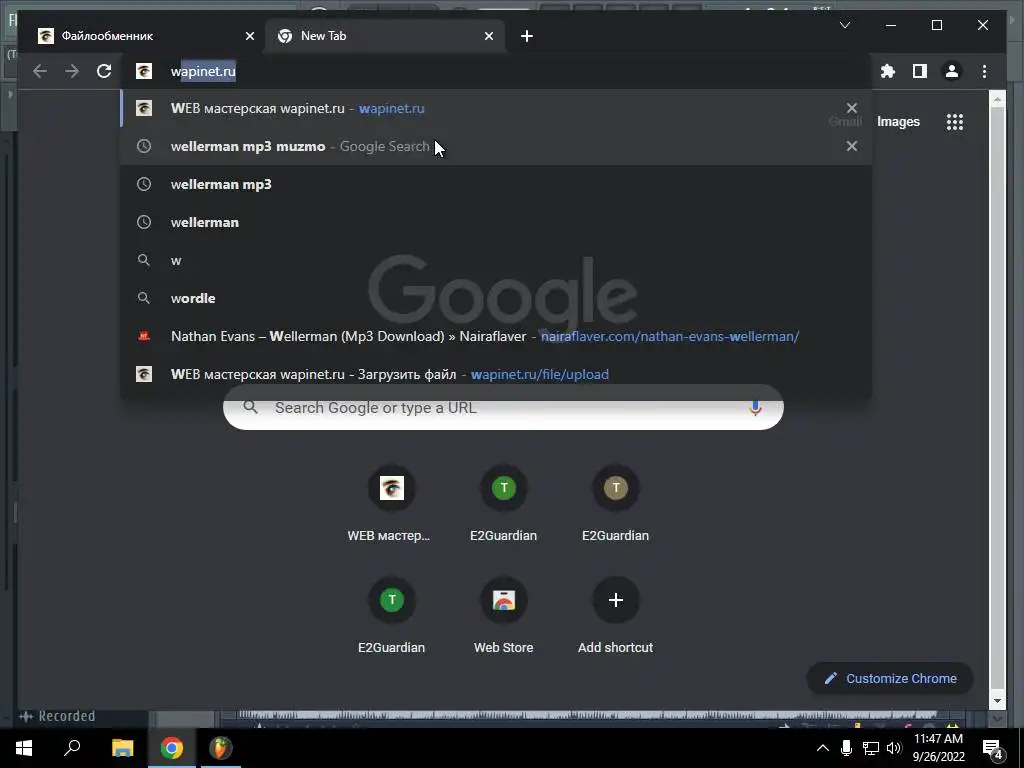Open the Nathan Evans Wellerman Nairaflaver suggestion
This screenshot has width=1024, height=768.
(496, 336)
